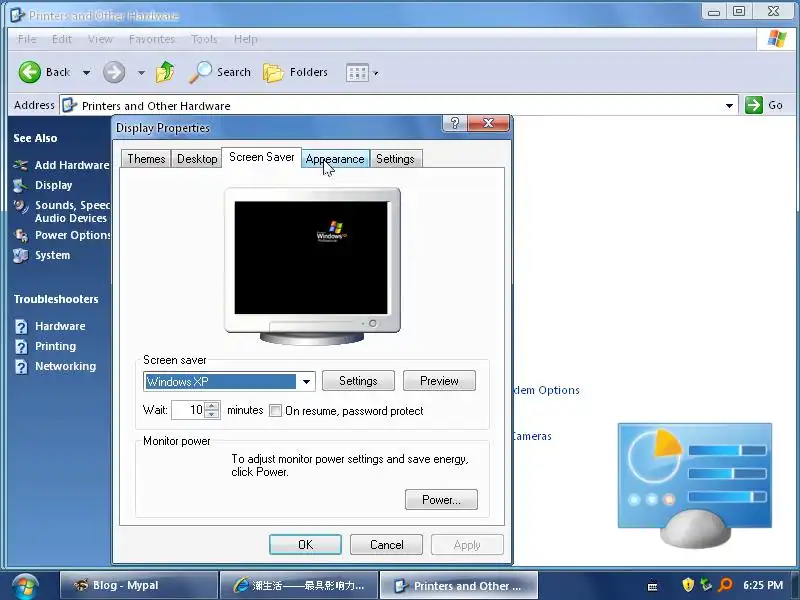Click the green Go arrow icon
This screenshot has width=800, height=600.
754,105
